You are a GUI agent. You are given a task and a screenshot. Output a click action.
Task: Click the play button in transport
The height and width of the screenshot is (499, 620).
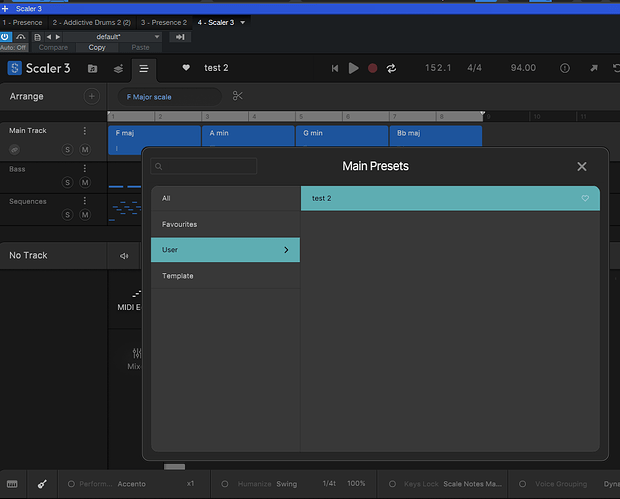coord(353,68)
